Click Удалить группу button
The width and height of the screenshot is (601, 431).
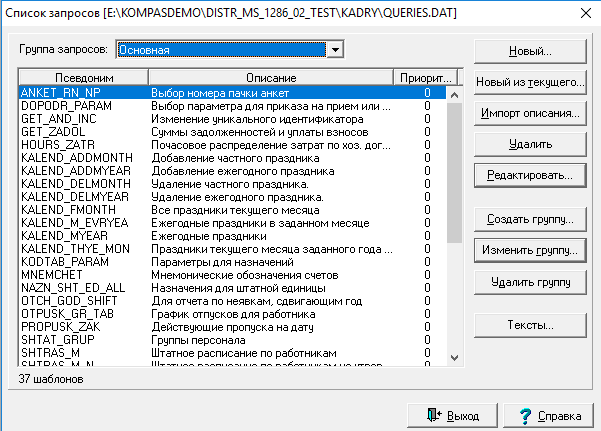[530, 283]
